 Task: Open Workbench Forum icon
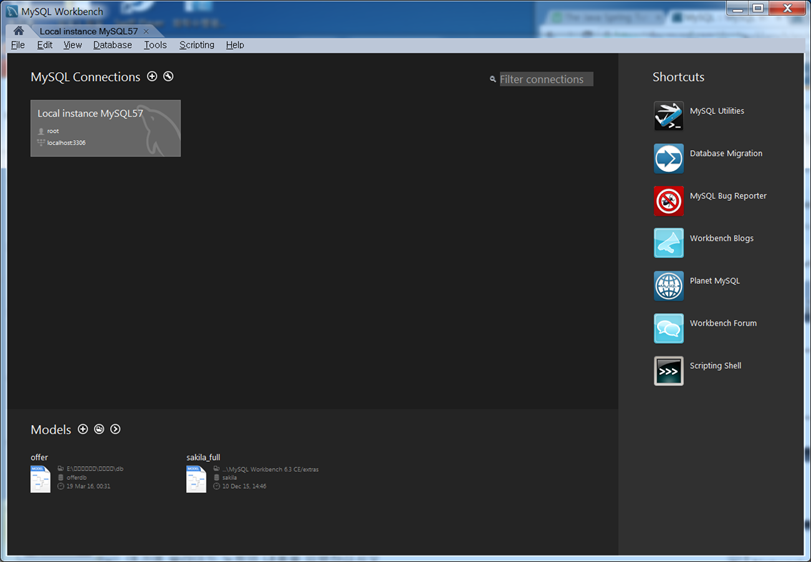(x=668, y=328)
